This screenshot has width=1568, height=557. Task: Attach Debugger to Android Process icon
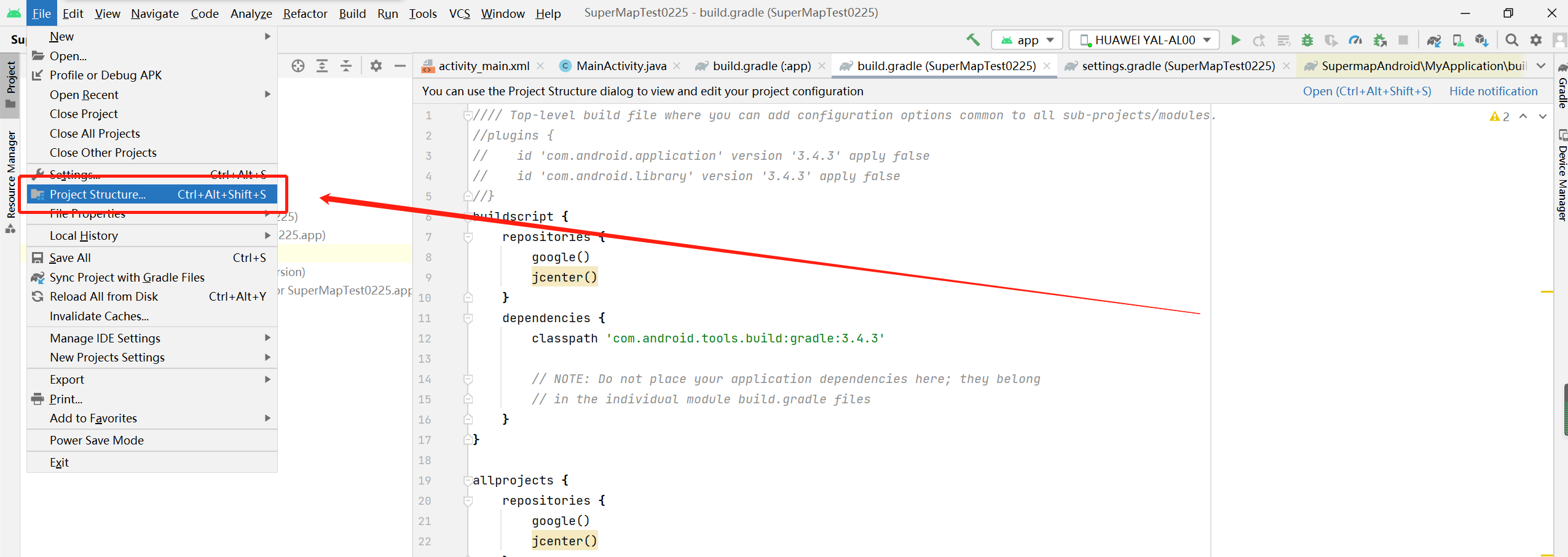pyautogui.click(x=1379, y=40)
